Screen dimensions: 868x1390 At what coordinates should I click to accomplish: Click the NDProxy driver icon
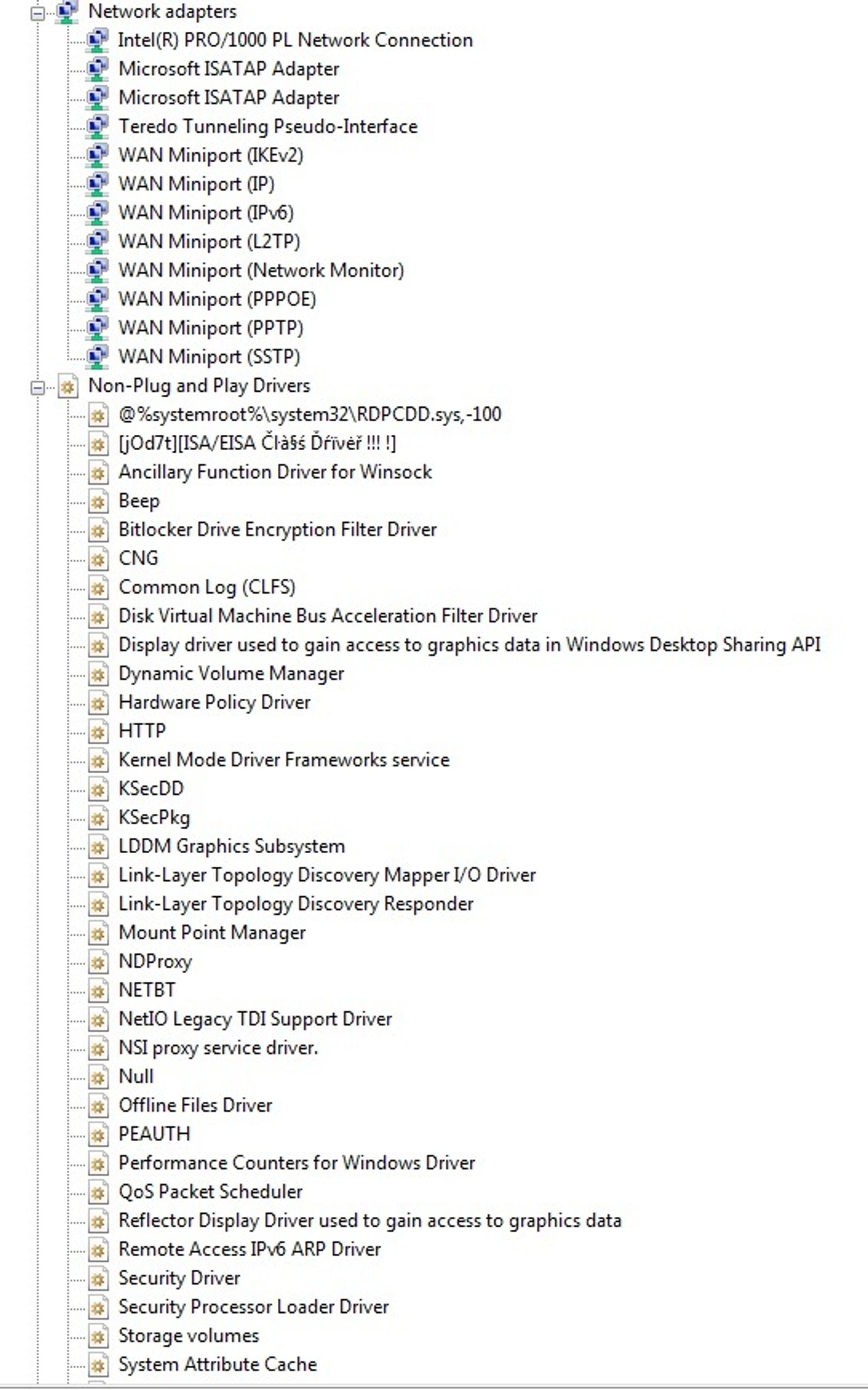pos(98,961)
